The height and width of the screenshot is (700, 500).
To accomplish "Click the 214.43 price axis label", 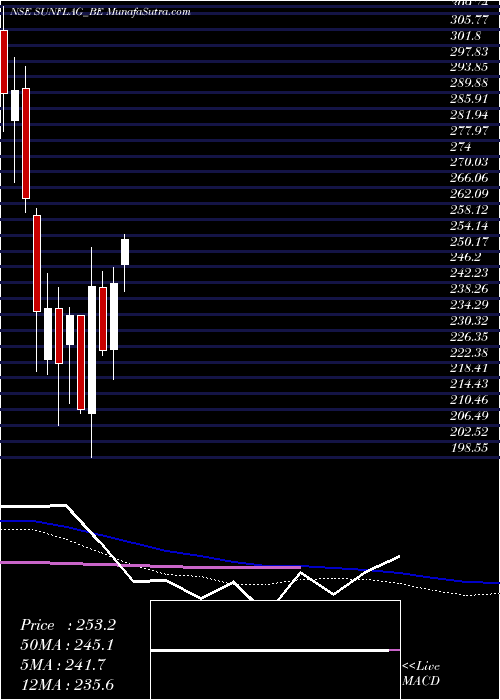I will (469, 384).
